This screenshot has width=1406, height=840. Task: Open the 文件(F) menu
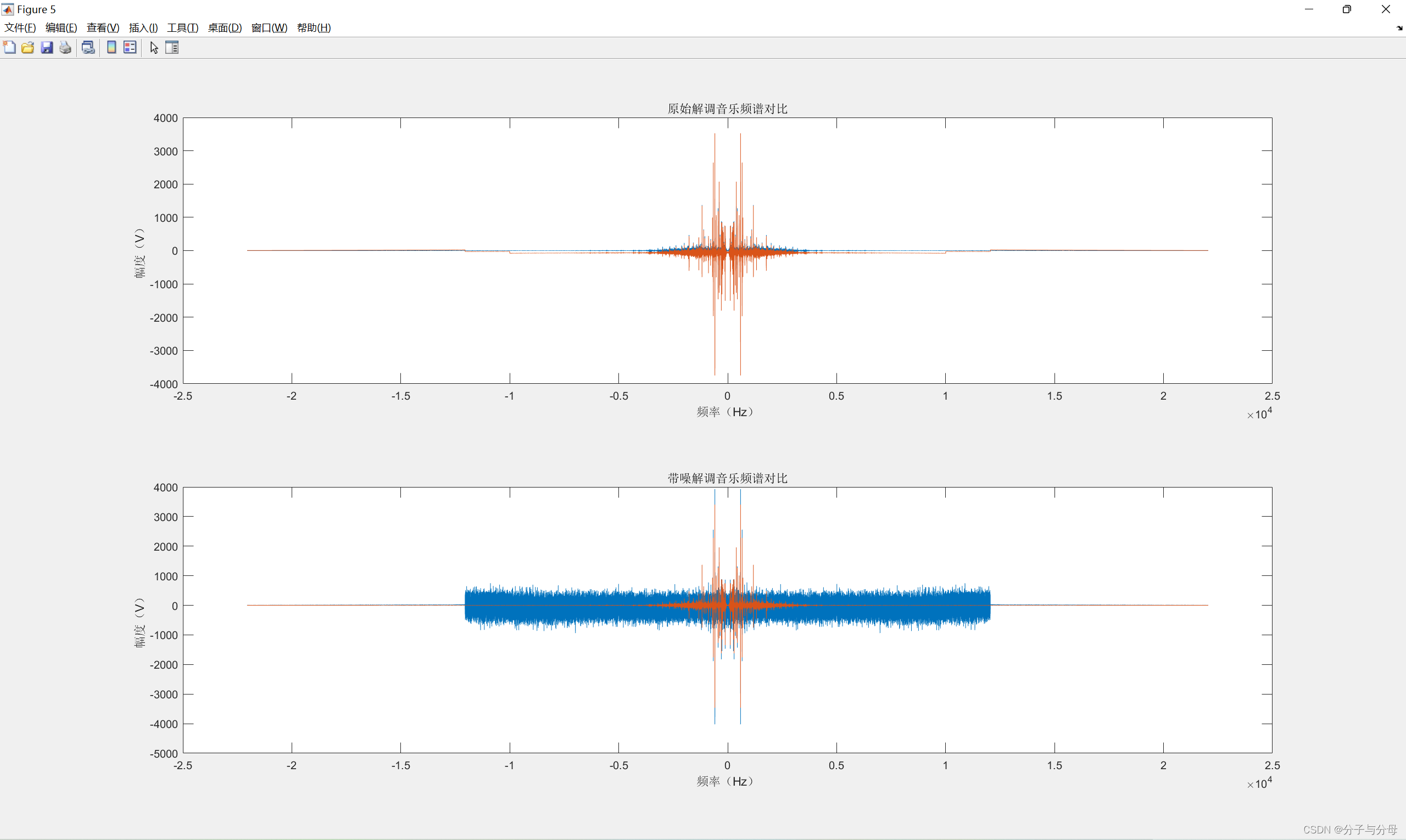[20, 28]
